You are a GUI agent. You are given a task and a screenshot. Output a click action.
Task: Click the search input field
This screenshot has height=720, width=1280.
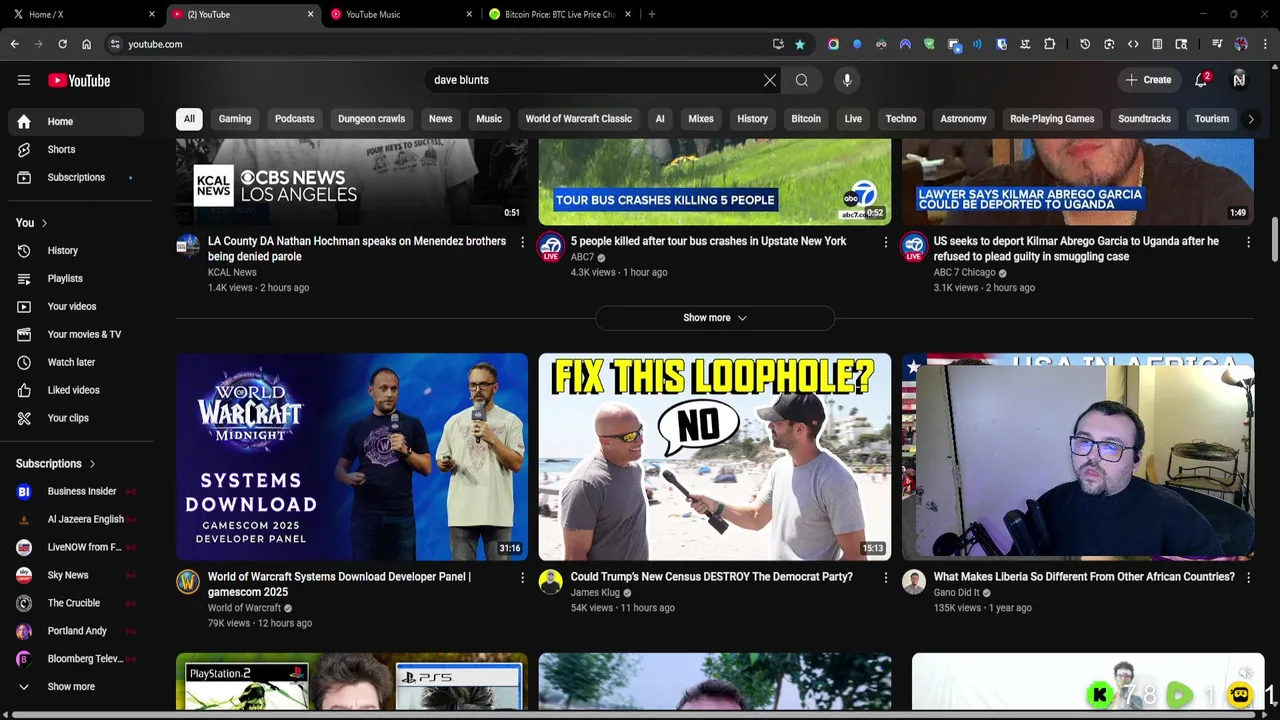595,80
